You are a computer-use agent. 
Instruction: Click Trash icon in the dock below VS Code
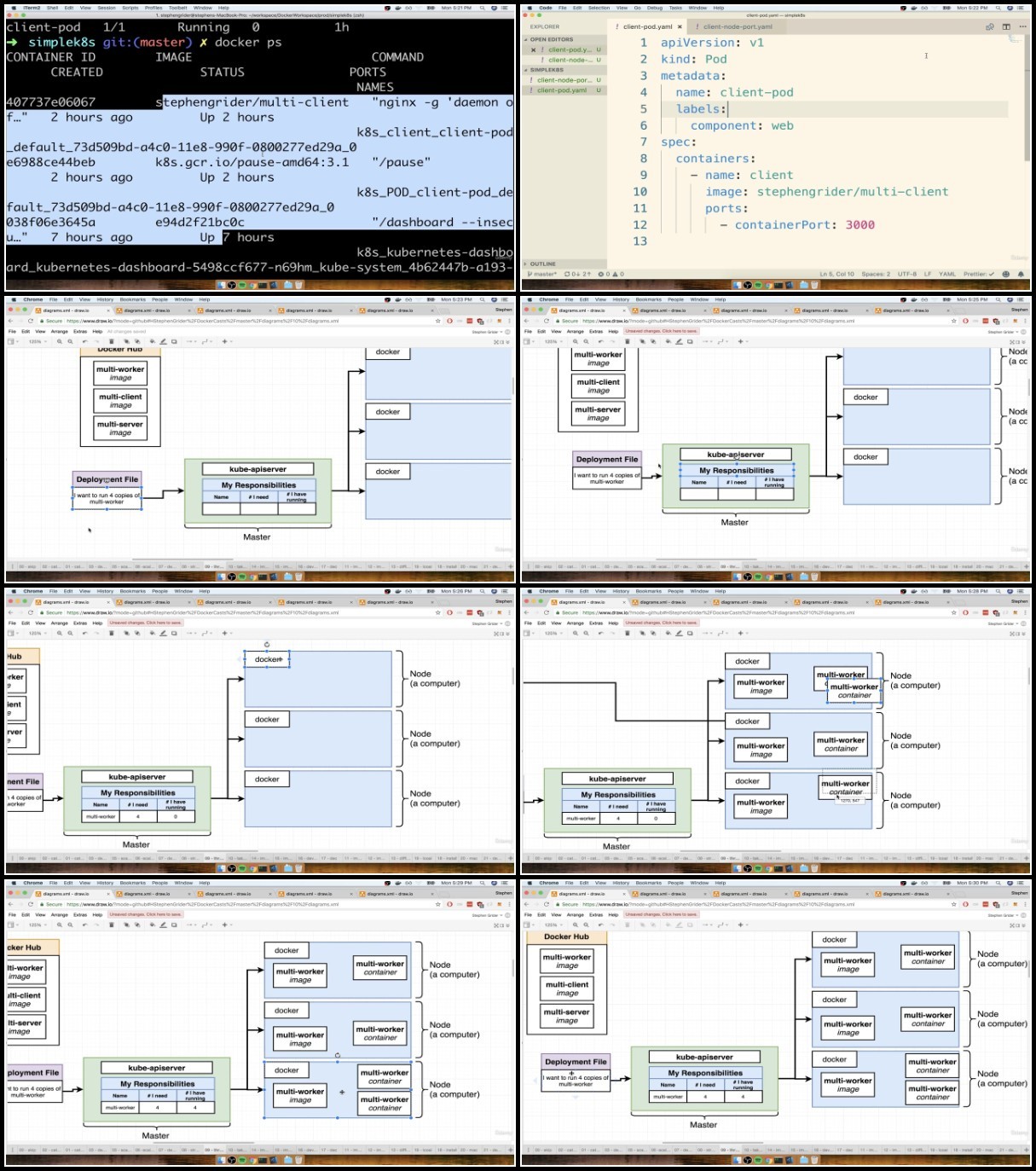[x=814, y=285]
